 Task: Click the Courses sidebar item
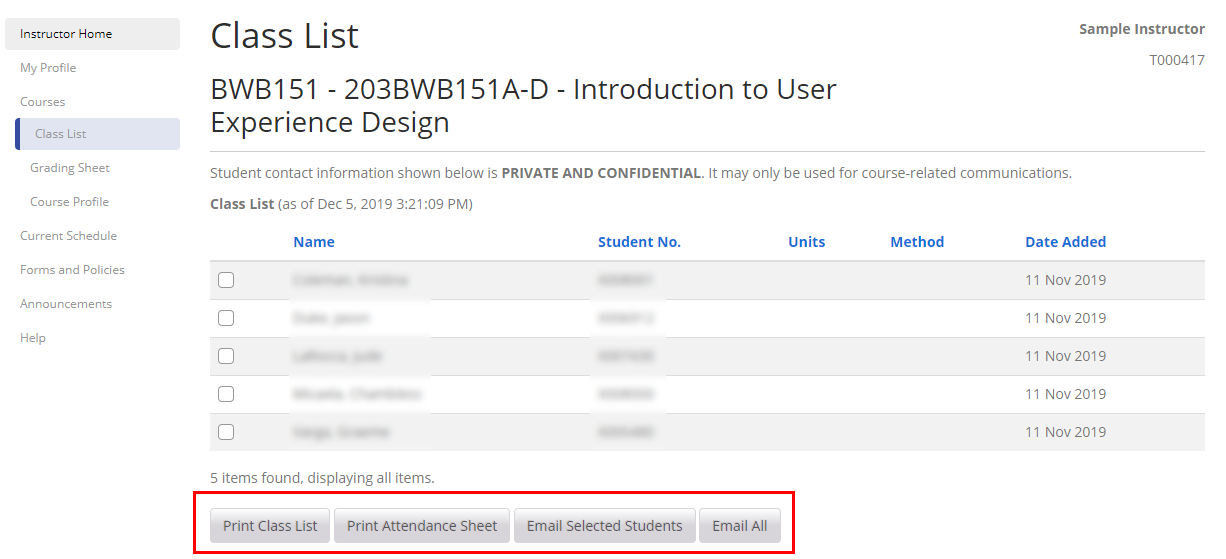(43, 102)
